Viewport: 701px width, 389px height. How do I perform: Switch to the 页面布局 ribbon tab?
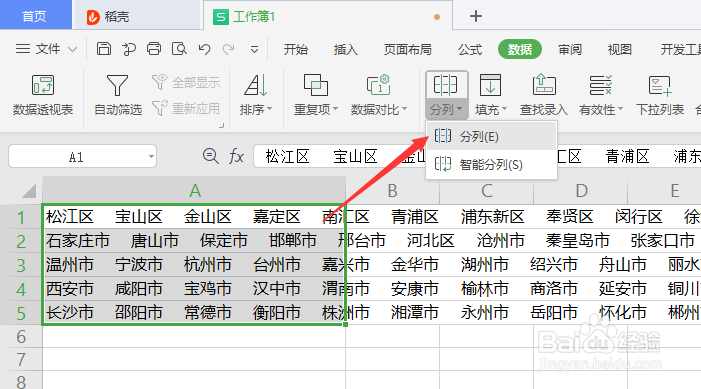(x=407, y=49)
